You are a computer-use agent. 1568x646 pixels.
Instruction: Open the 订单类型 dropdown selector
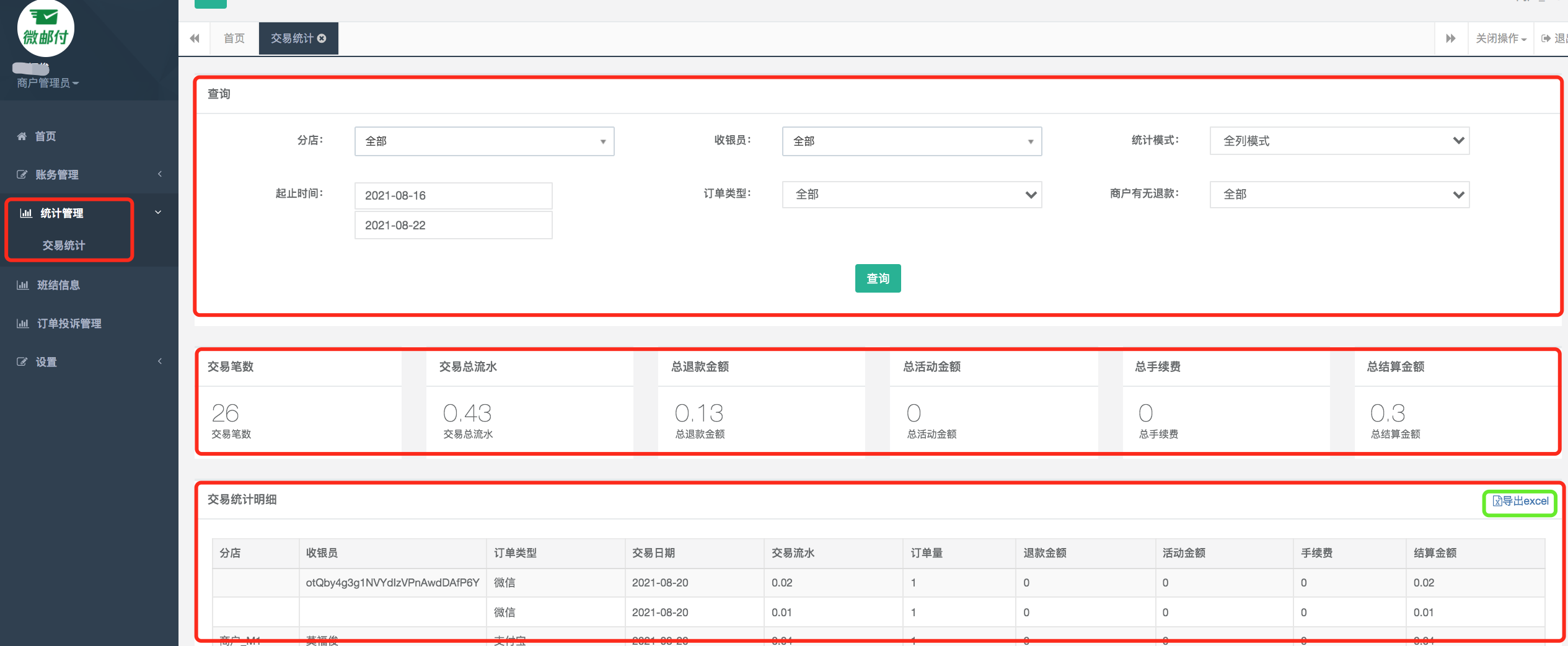tap(912, 195)
